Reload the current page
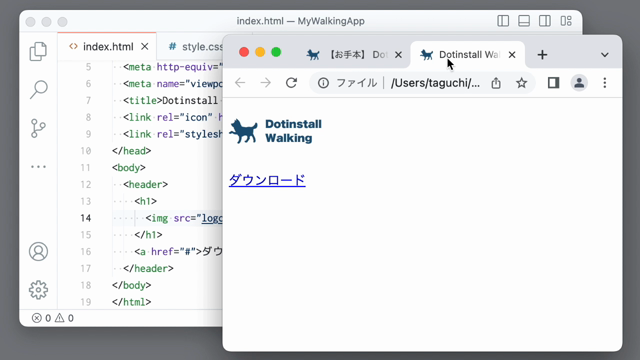Viewport: 640px width, 360px height. coord(291,83)
